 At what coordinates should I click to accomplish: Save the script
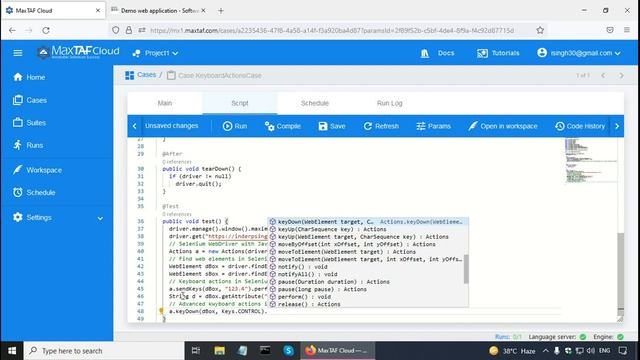click(331, 126)
